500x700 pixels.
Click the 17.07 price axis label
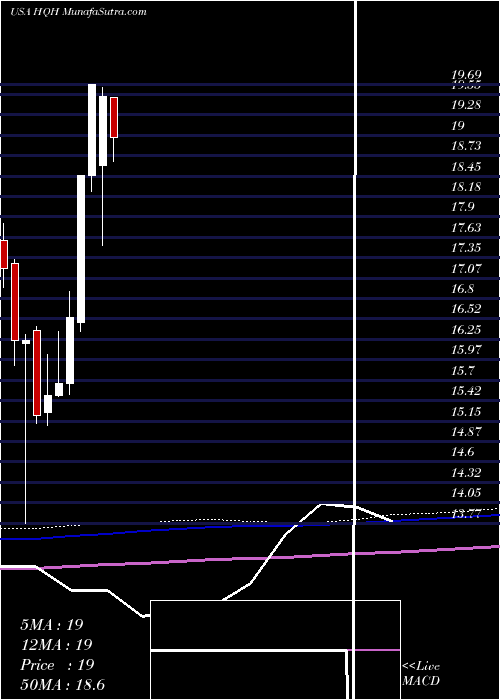466,269
